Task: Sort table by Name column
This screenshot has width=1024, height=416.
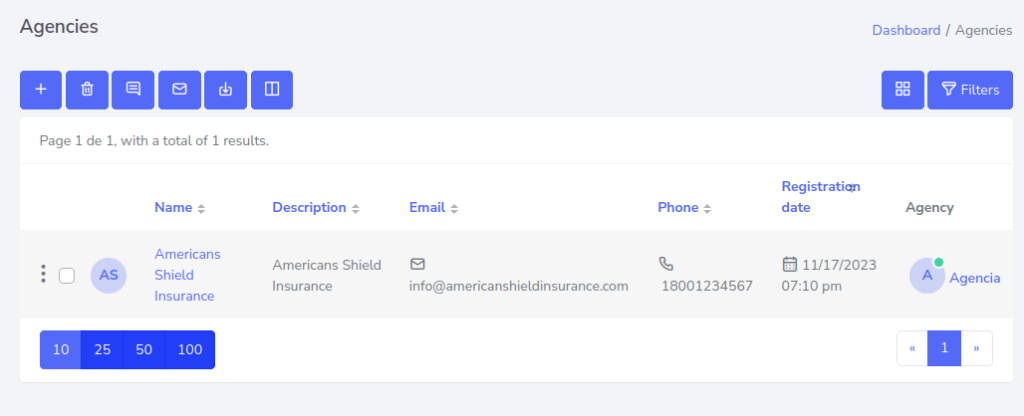Action: [x=179, y=208]
